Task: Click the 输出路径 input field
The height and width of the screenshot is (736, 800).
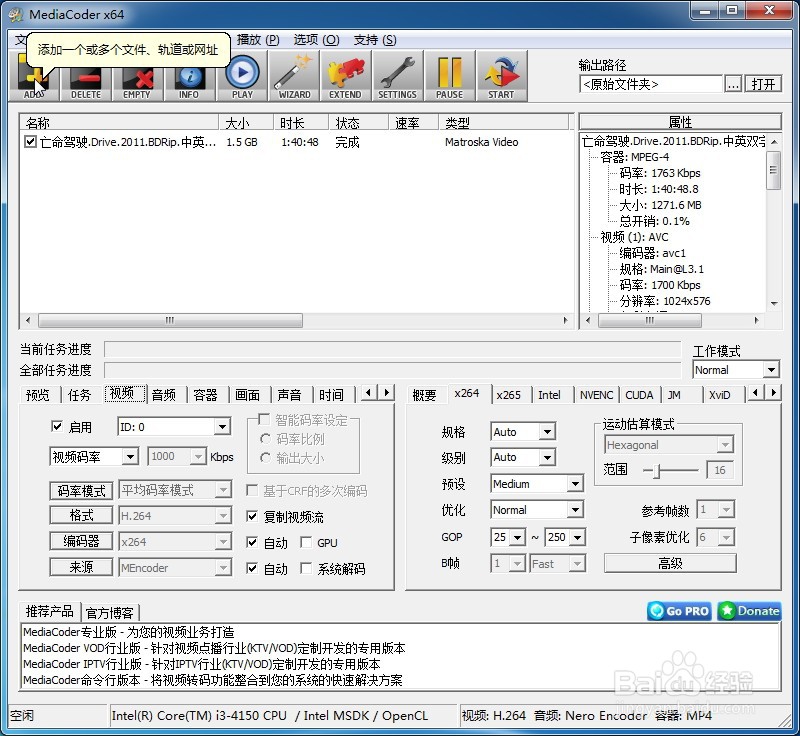Action: (x=651, y=84)
